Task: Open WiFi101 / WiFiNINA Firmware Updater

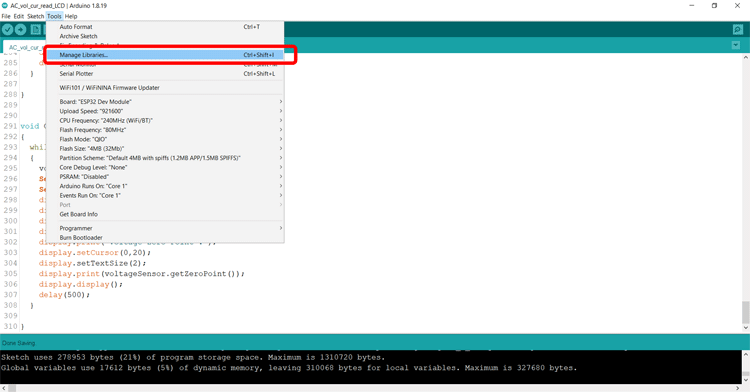Action: pyautogui.click(x=165, y=87)
